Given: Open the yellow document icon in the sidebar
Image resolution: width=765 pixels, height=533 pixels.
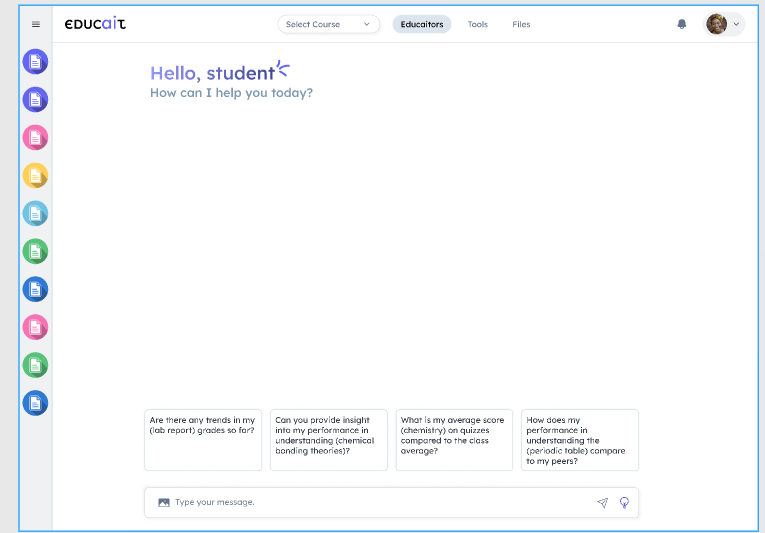Looking at the screenshot, I should pos(35,175).
